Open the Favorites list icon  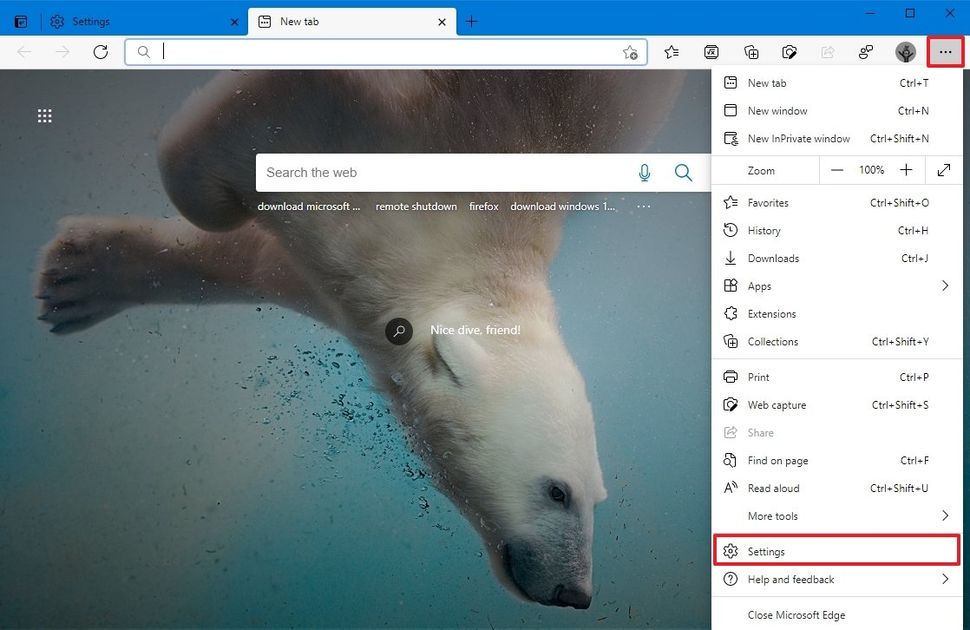pos(671,52)
